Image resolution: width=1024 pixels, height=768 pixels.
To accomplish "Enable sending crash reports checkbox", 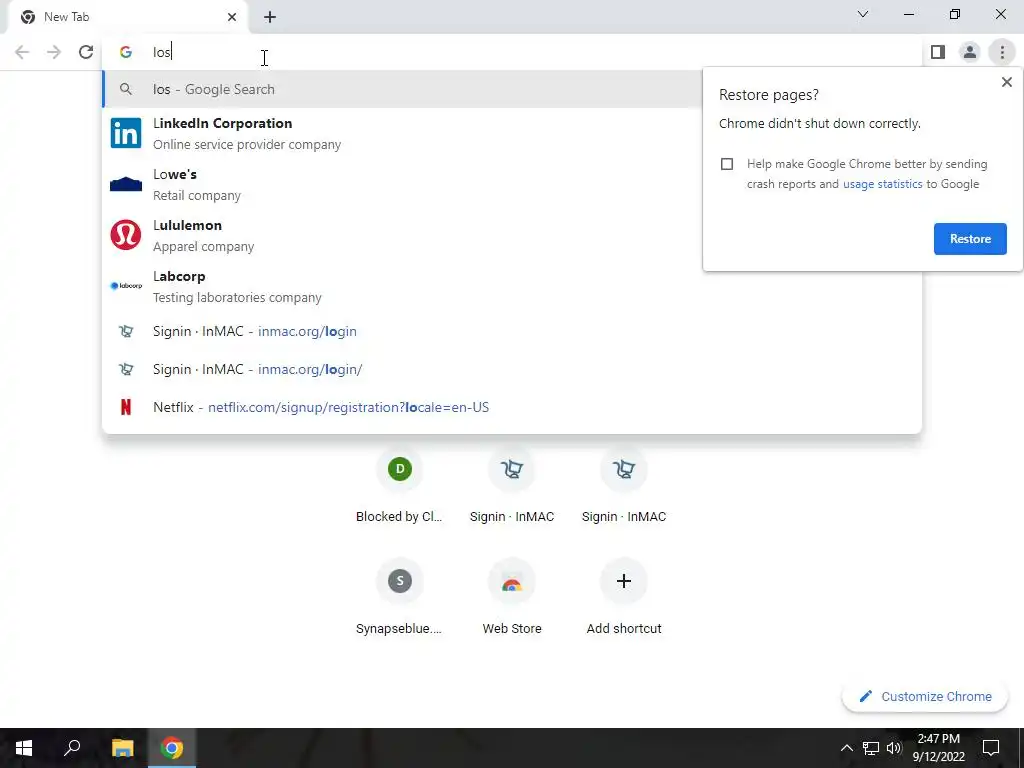I will tap(727, 164).
